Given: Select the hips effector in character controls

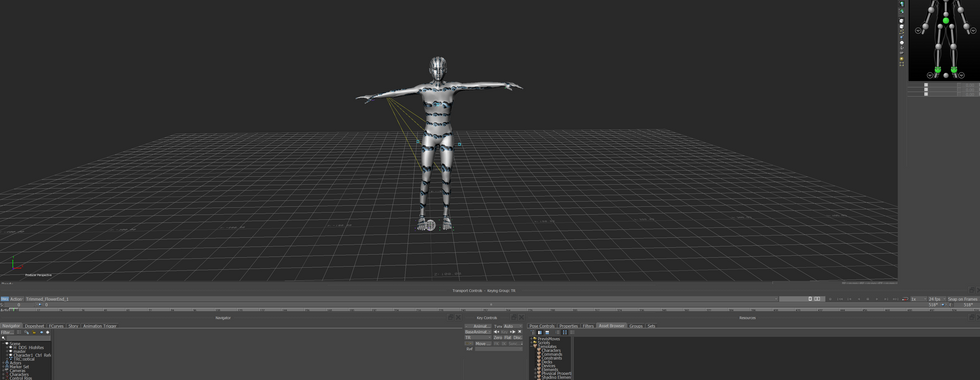Looking at the screenshot, I should click(946, 21).
